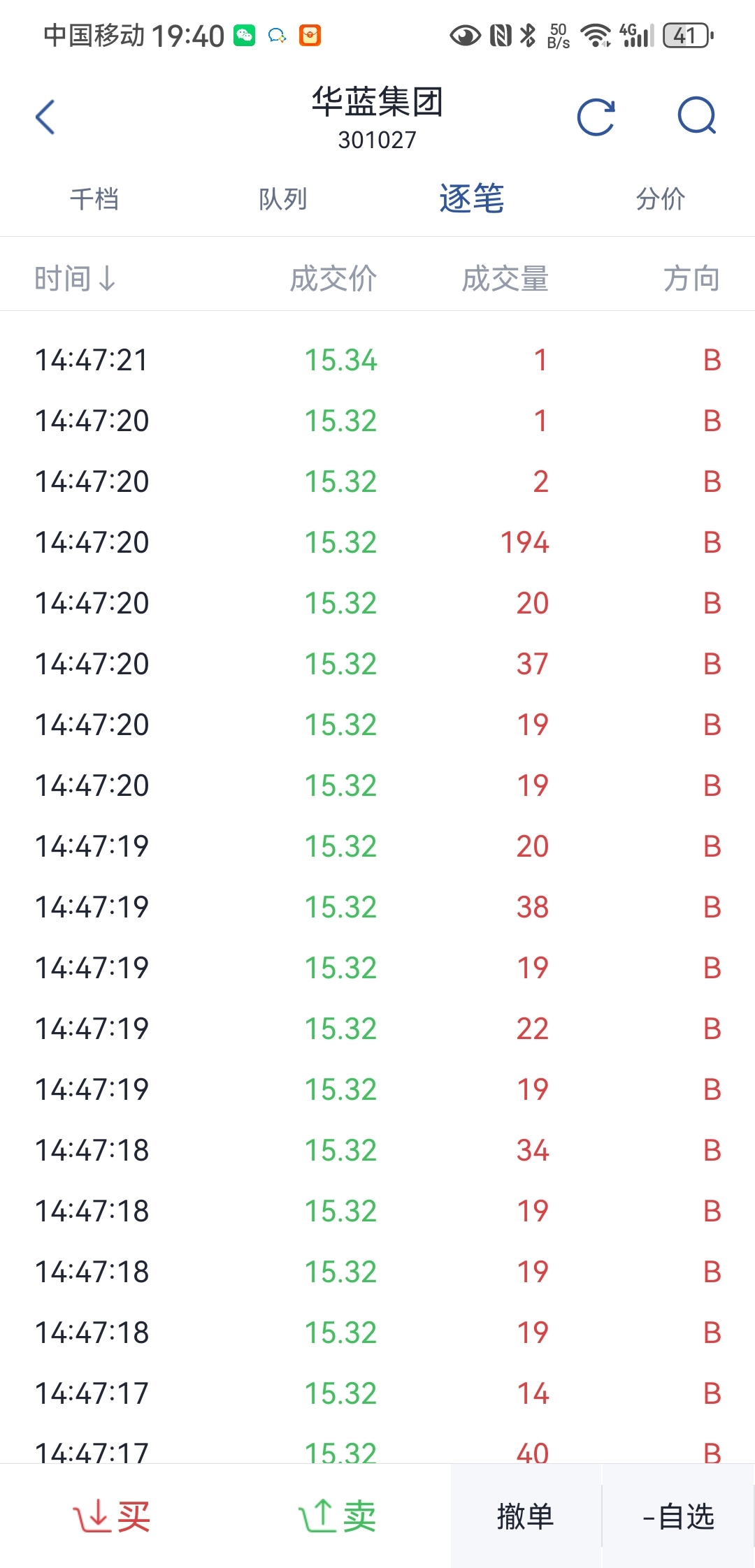Viewport: 755px width, 1568px height.
Task: Select the 逐笔 tab
Action: pos(472,198)
